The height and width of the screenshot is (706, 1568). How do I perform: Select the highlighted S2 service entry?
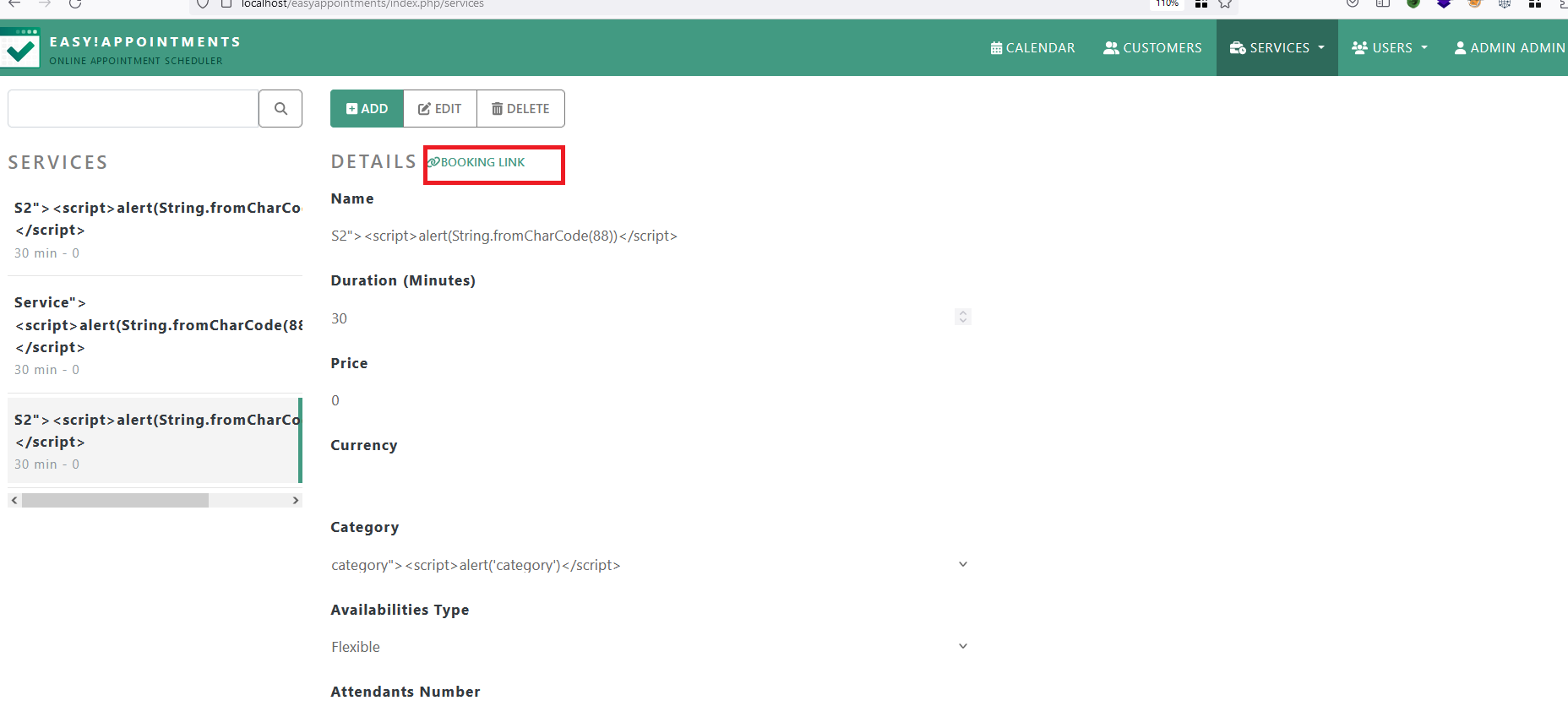pos(155,441)
